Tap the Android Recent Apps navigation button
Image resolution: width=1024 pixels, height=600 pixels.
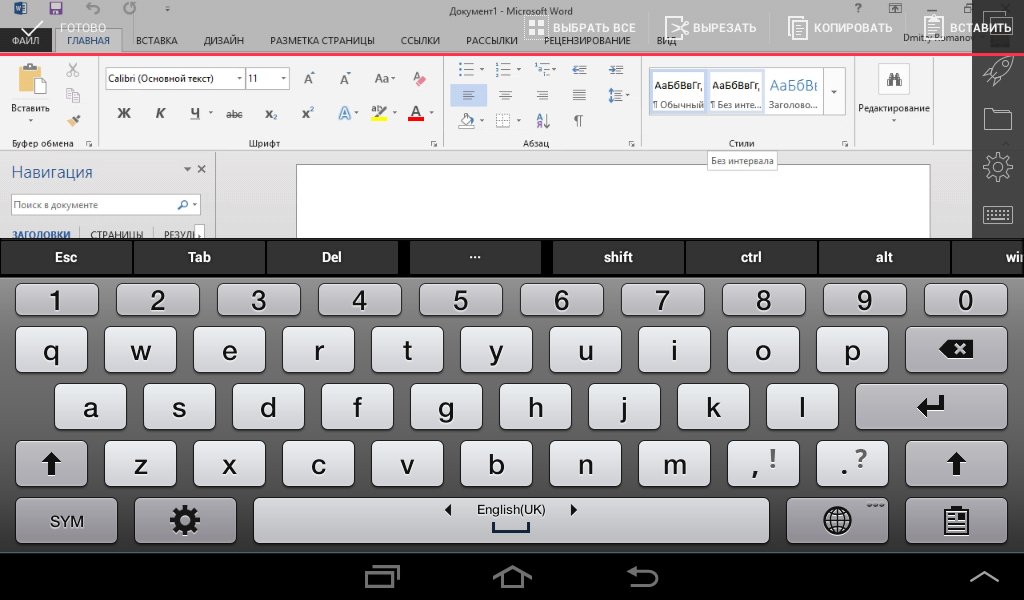pos(382,576)
